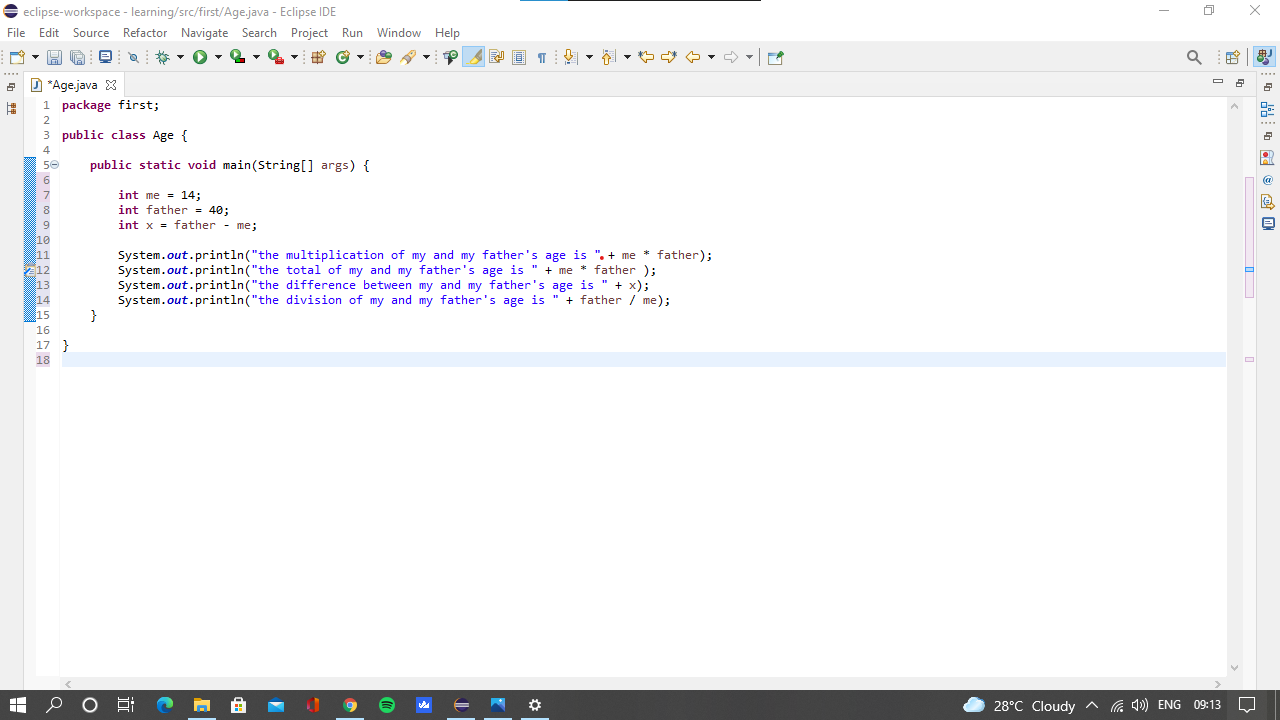Open the Outline view from right trim
Viewport: 1280px width, 720px height.
tap(1268, 109)
